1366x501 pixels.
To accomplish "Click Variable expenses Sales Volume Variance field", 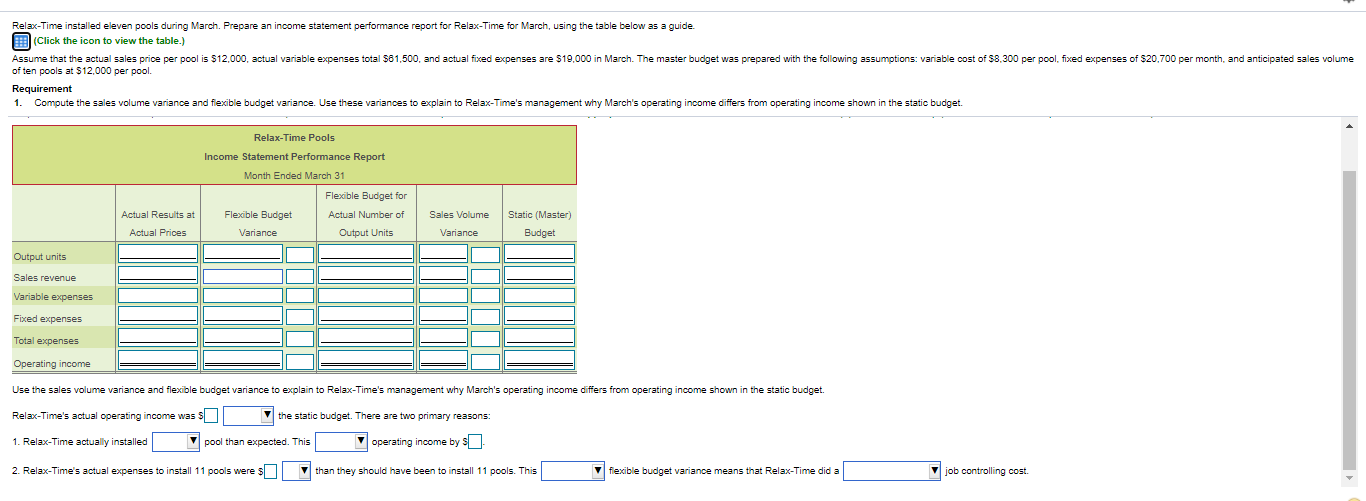I will click(x=443, y=296).
